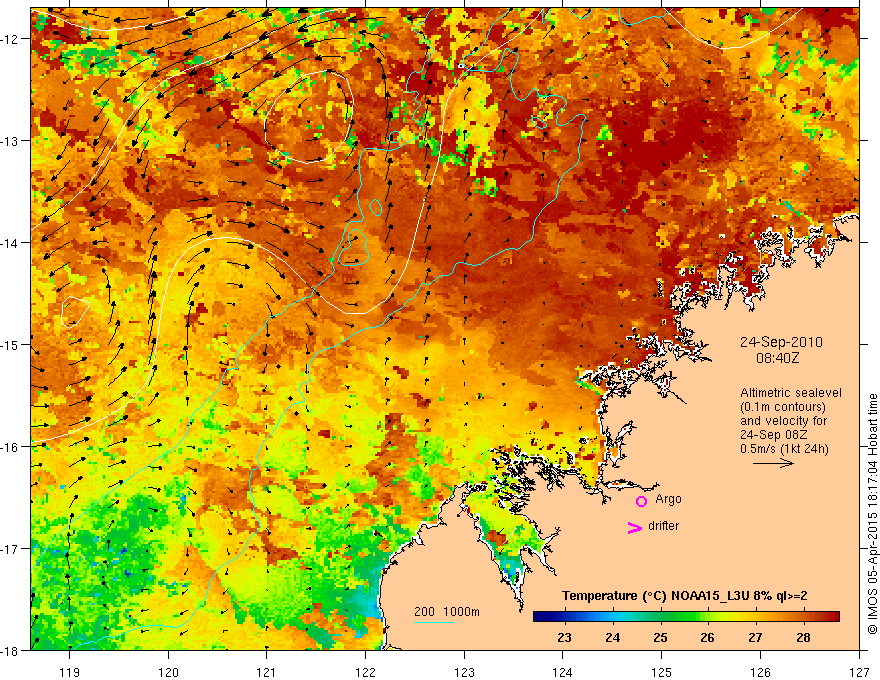
Task: Click the latitude axis label -16
Action: tap(10, 447)
